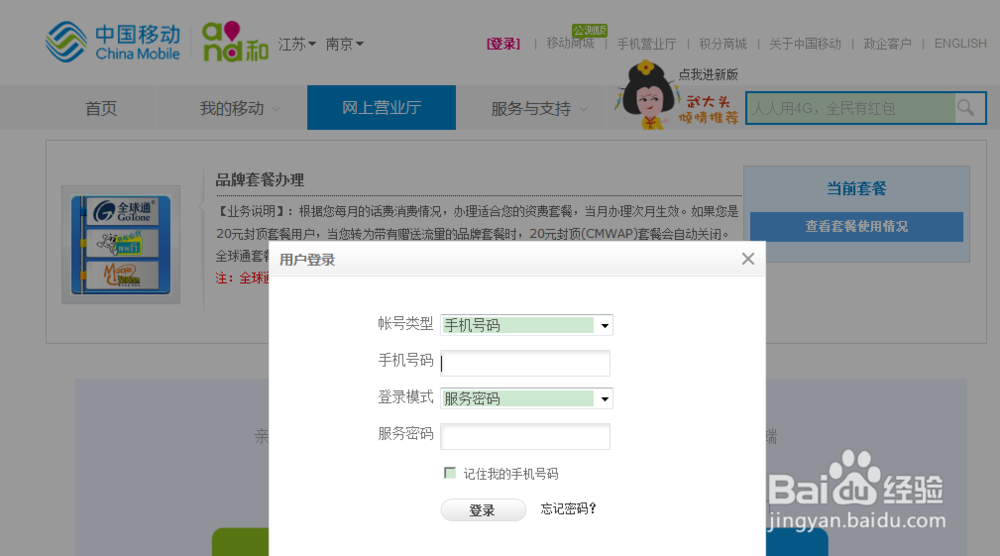Open 关于中国移动 link
This screenshot has height=556, width=1000.
pos(805,44)
